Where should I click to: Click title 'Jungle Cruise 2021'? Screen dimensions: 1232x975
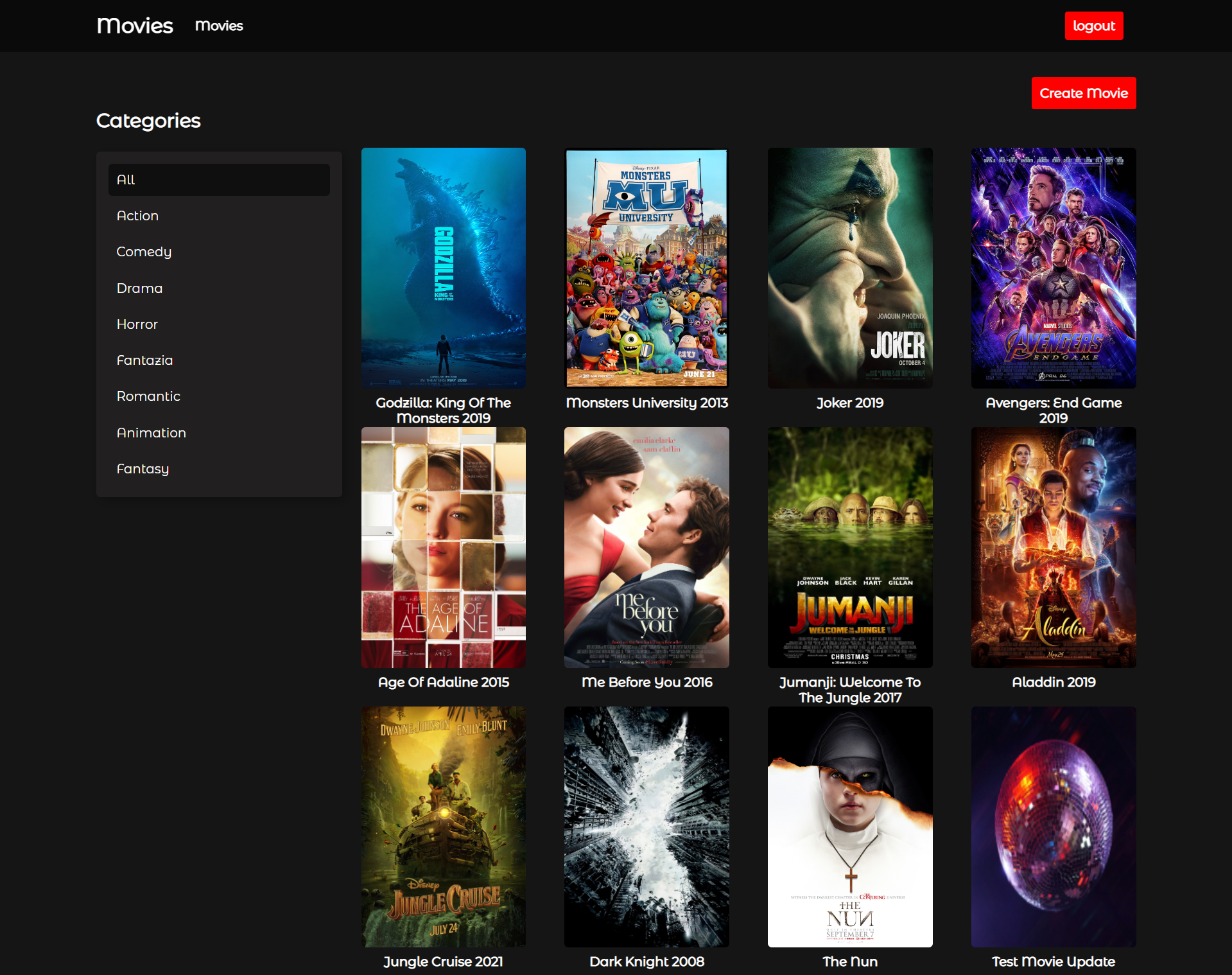click(x=444, y=962)
